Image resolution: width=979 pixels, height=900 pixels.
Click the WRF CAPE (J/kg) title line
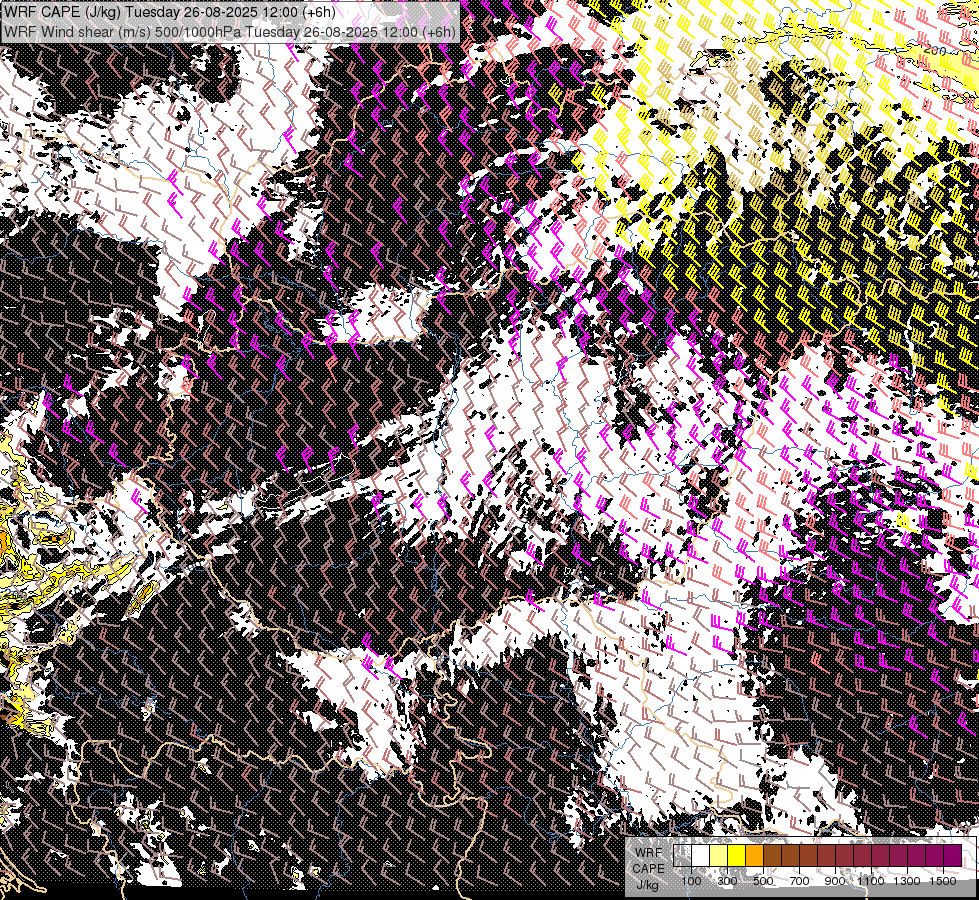[x=170, y=12]
